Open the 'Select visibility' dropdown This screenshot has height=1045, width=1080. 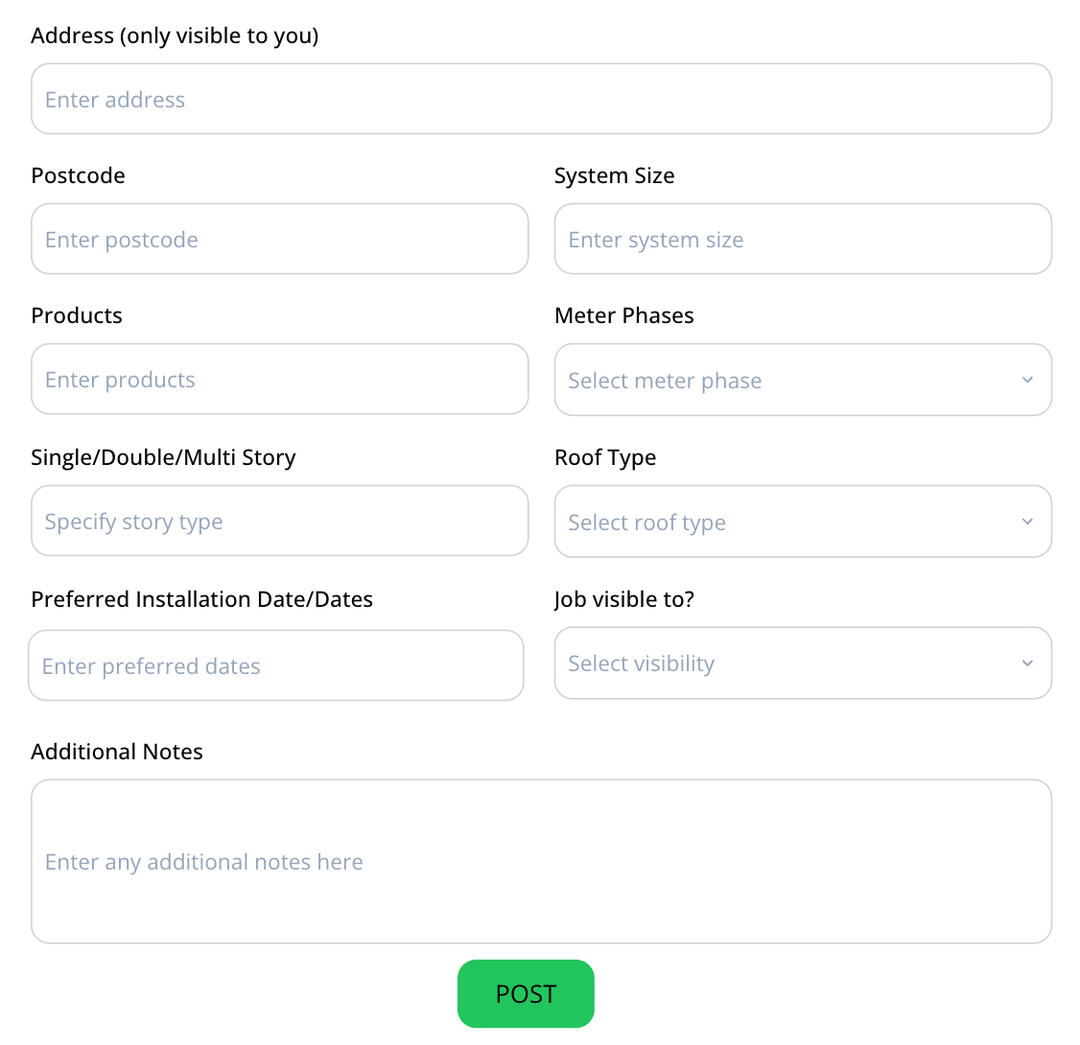[x=790, y=663]
